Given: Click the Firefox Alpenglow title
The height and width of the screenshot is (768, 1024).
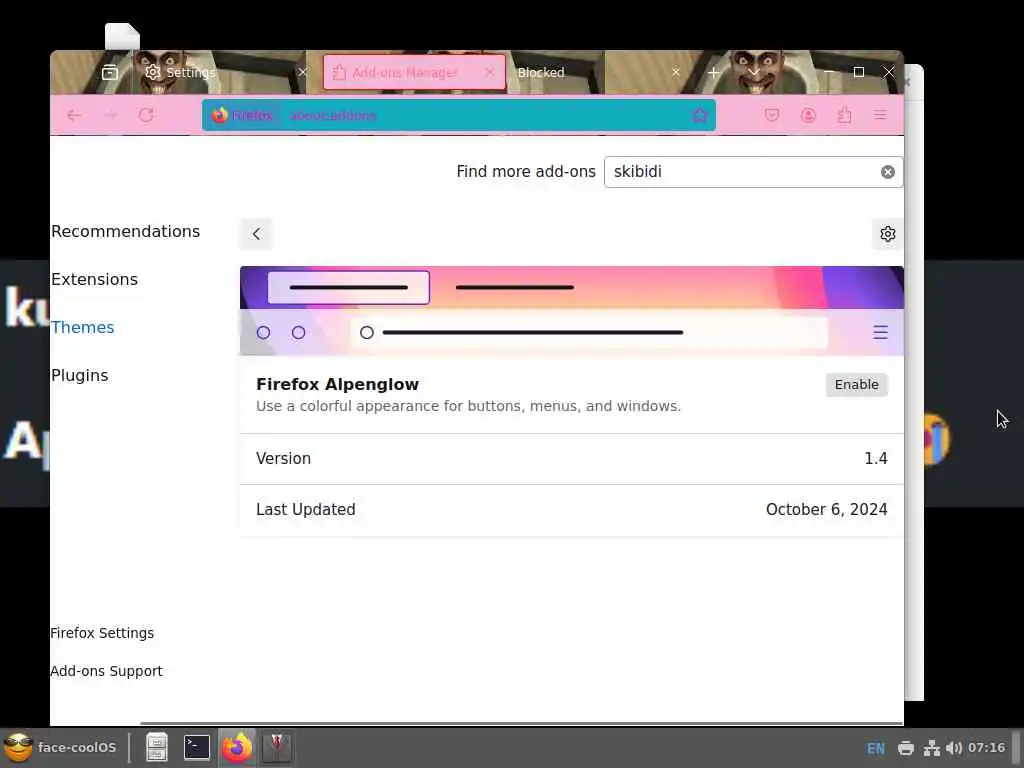Looking at the screenshot, I should tap(338, 384).
